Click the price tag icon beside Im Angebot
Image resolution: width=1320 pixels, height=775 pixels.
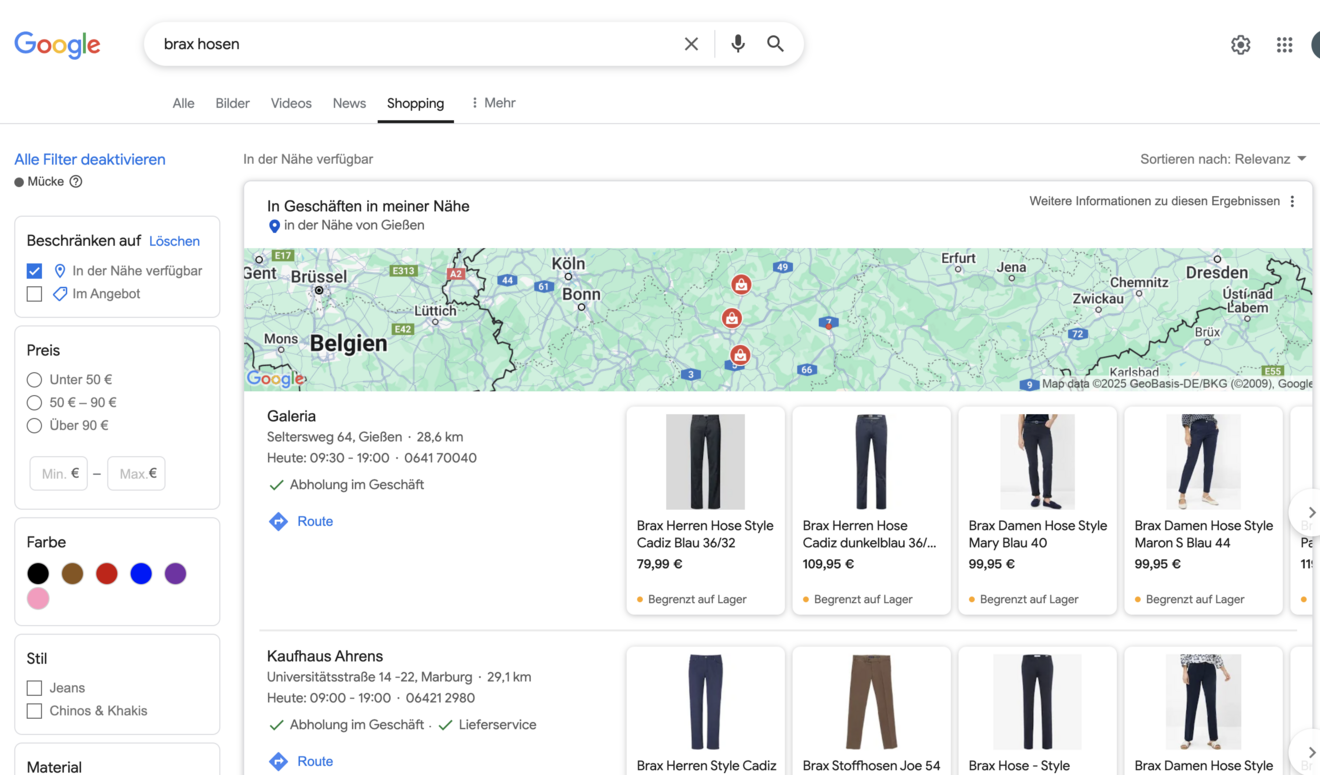[60, 294]
